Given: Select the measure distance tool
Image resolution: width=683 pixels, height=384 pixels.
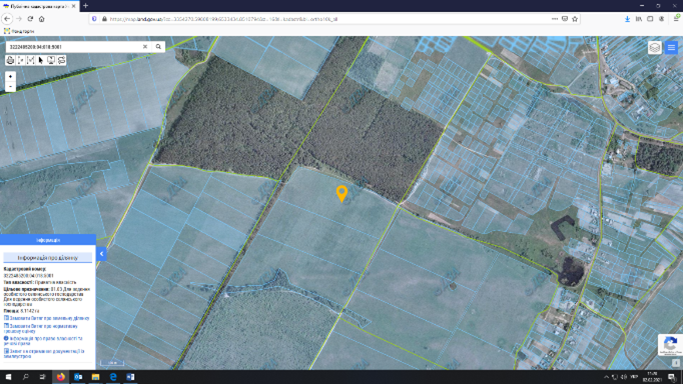Looking at the screenshot, I should click(20, 61).
